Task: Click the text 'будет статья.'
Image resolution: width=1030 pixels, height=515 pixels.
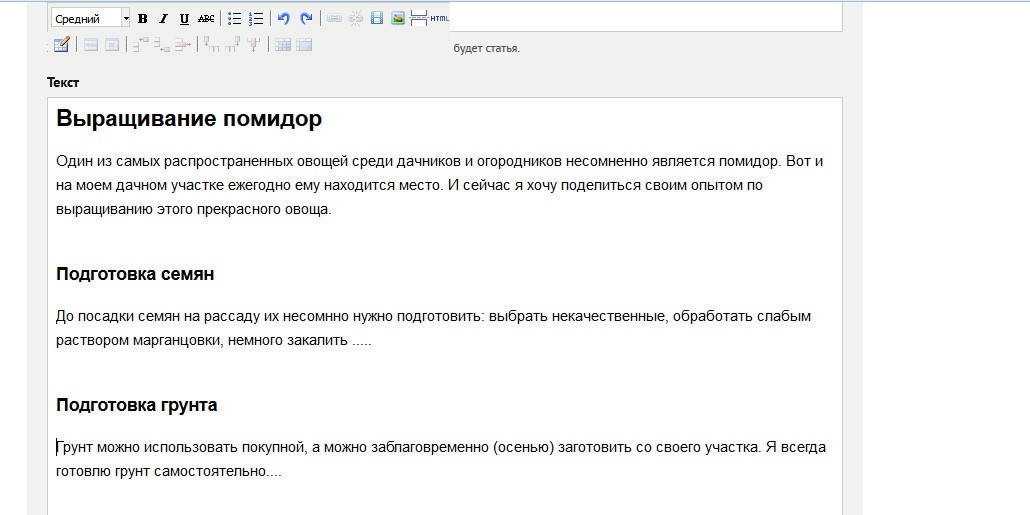Action: point(487,48)
